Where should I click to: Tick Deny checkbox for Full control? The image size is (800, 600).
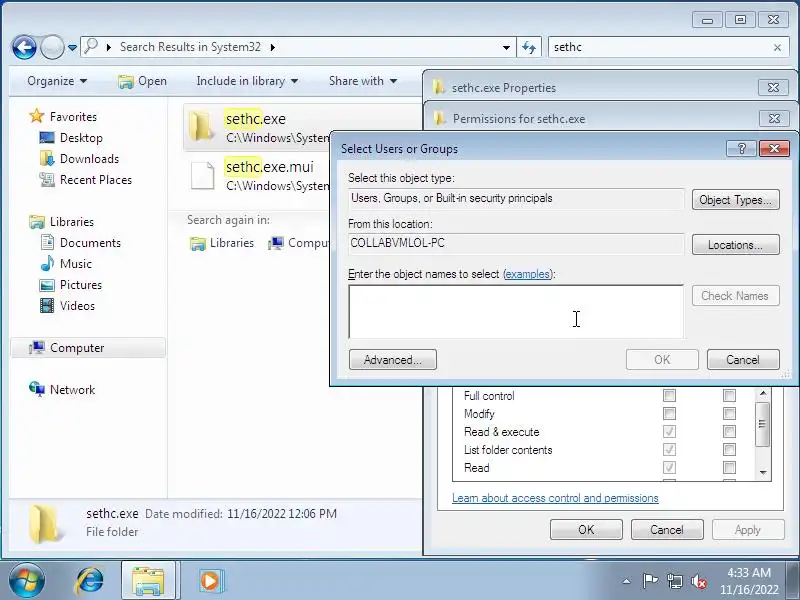tap(730, 395)
